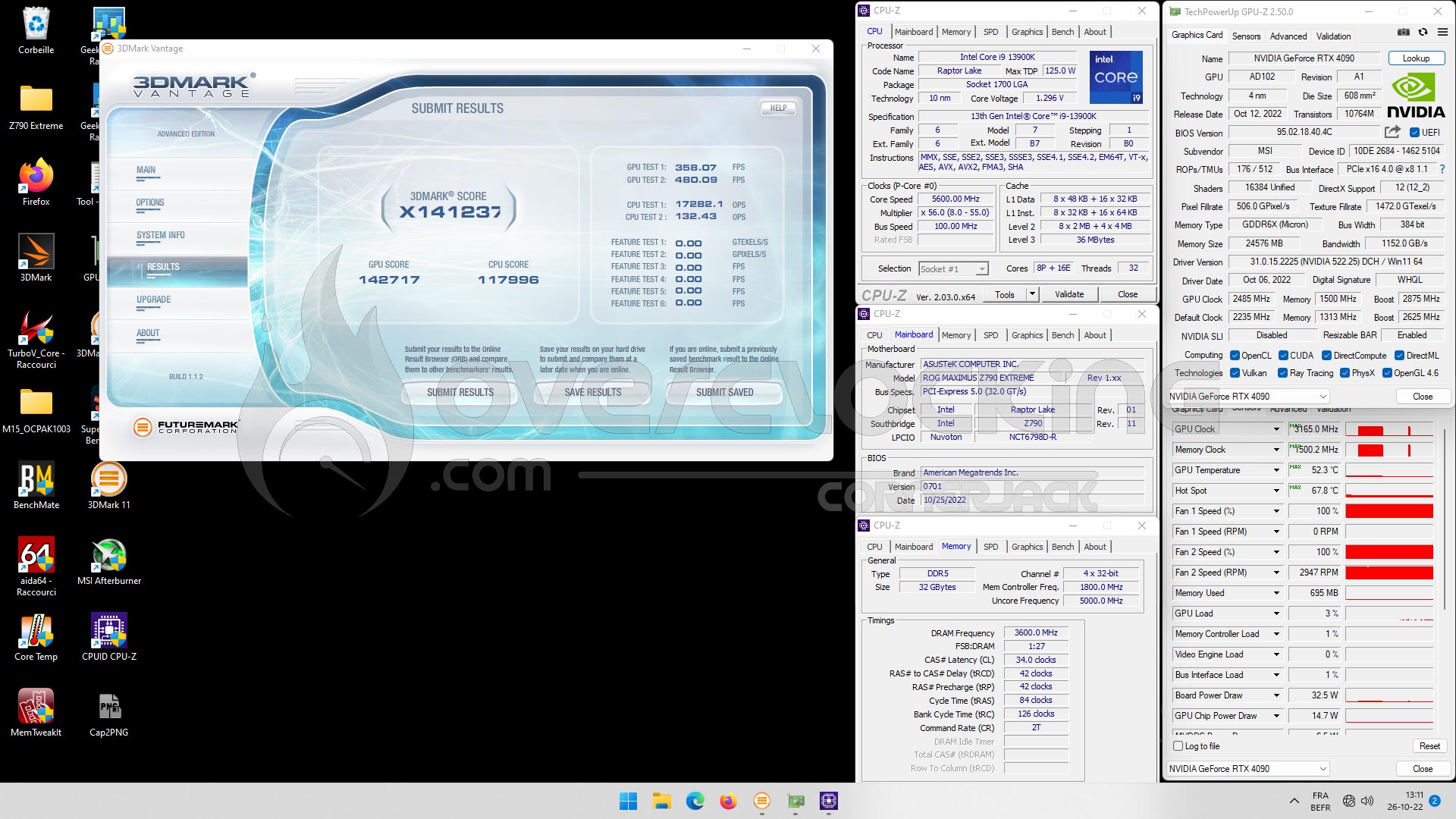Select SPD tab in Memory CPU-Z window

(x=990, y=547)
